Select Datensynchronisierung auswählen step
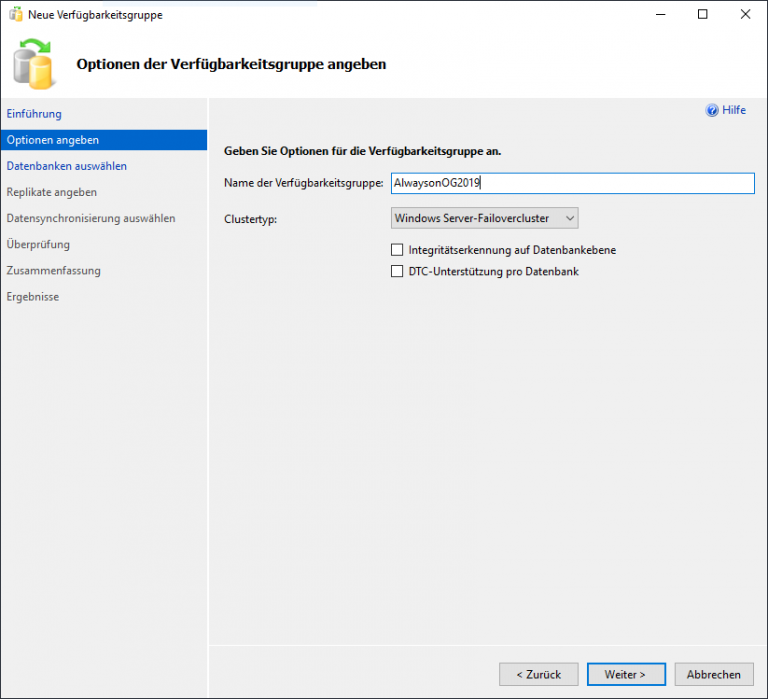Viewport: 768px width, 699px height. [91, 218]
